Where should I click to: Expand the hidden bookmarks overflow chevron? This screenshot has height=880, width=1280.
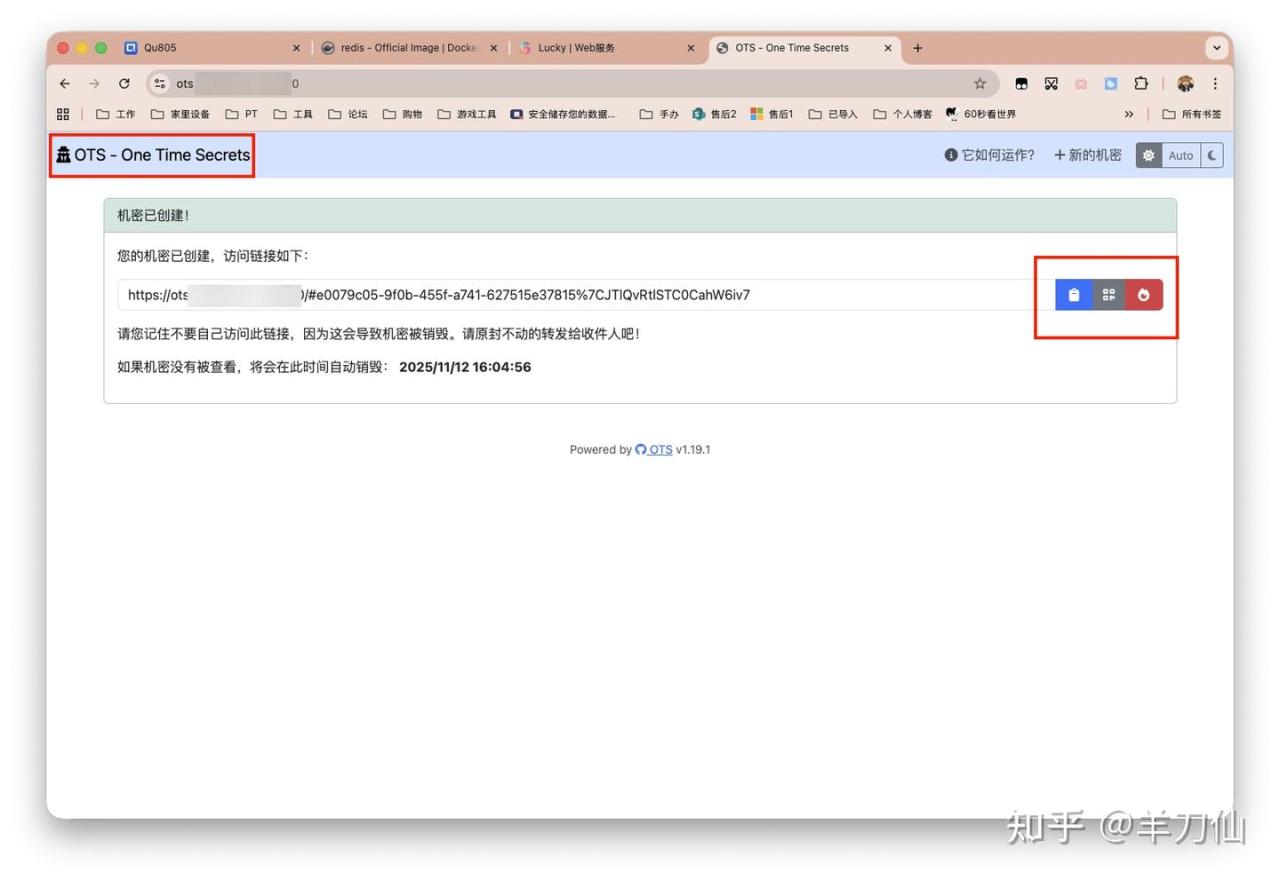point(1129,114)
